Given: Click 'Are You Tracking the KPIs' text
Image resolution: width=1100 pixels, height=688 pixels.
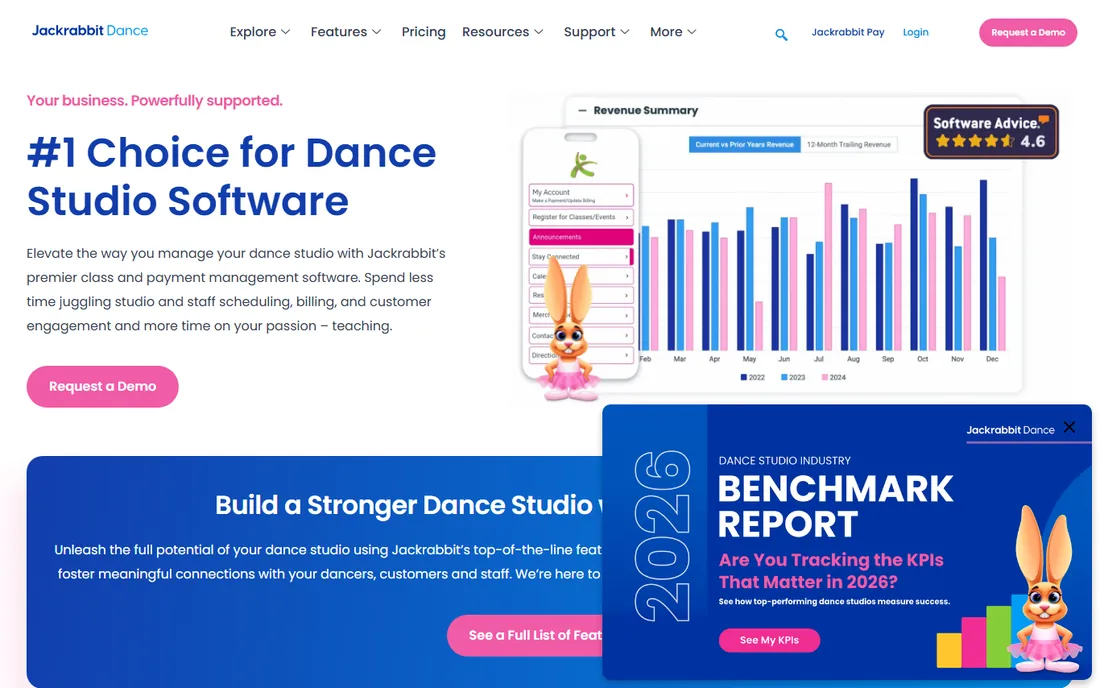Looking at the screenshot, I should click(x=831, y=560).
